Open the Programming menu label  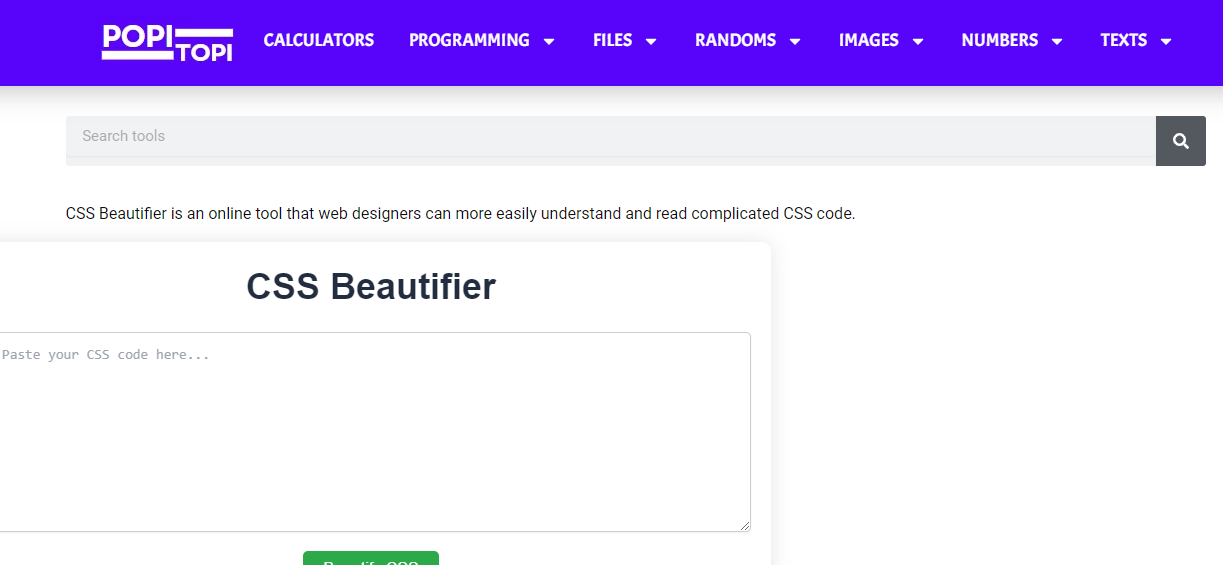pos(469,40)
